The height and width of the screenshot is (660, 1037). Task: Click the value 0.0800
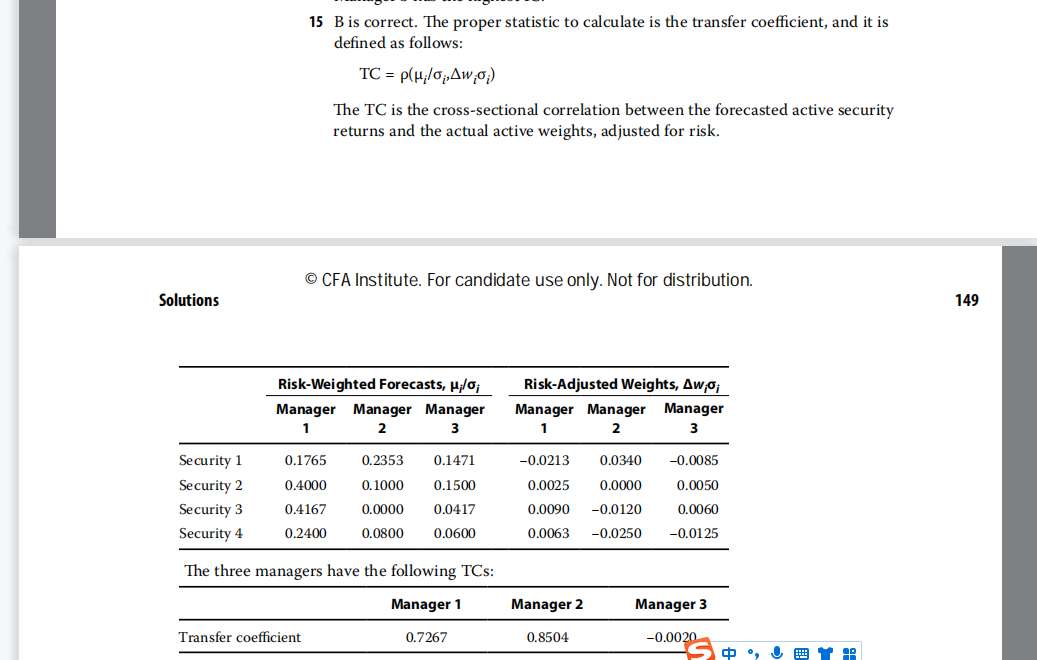(382, 533)
